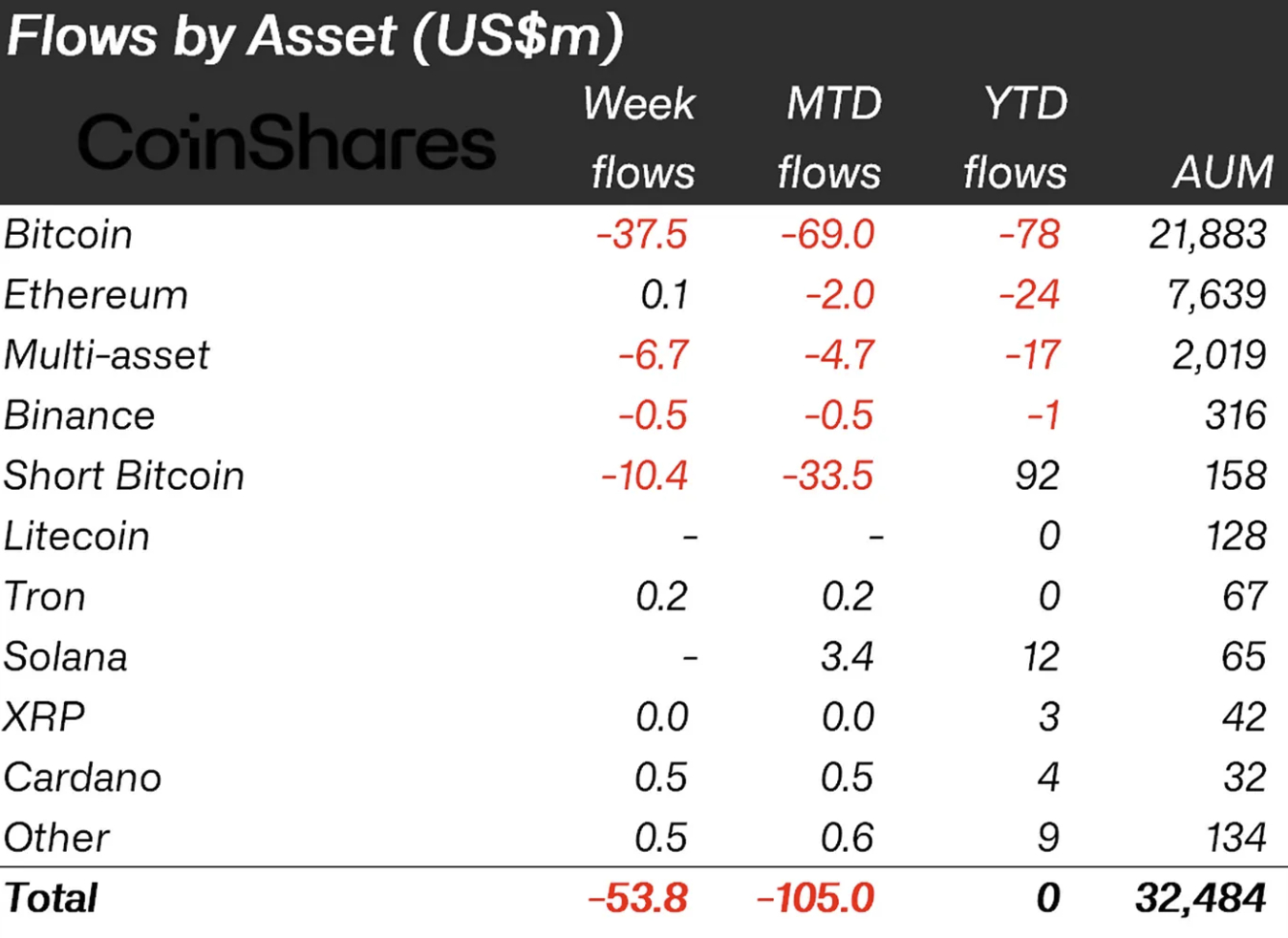1288x938 pixels.
Task: Click the Short Bitcoin row label
Action: coord(124,476)
